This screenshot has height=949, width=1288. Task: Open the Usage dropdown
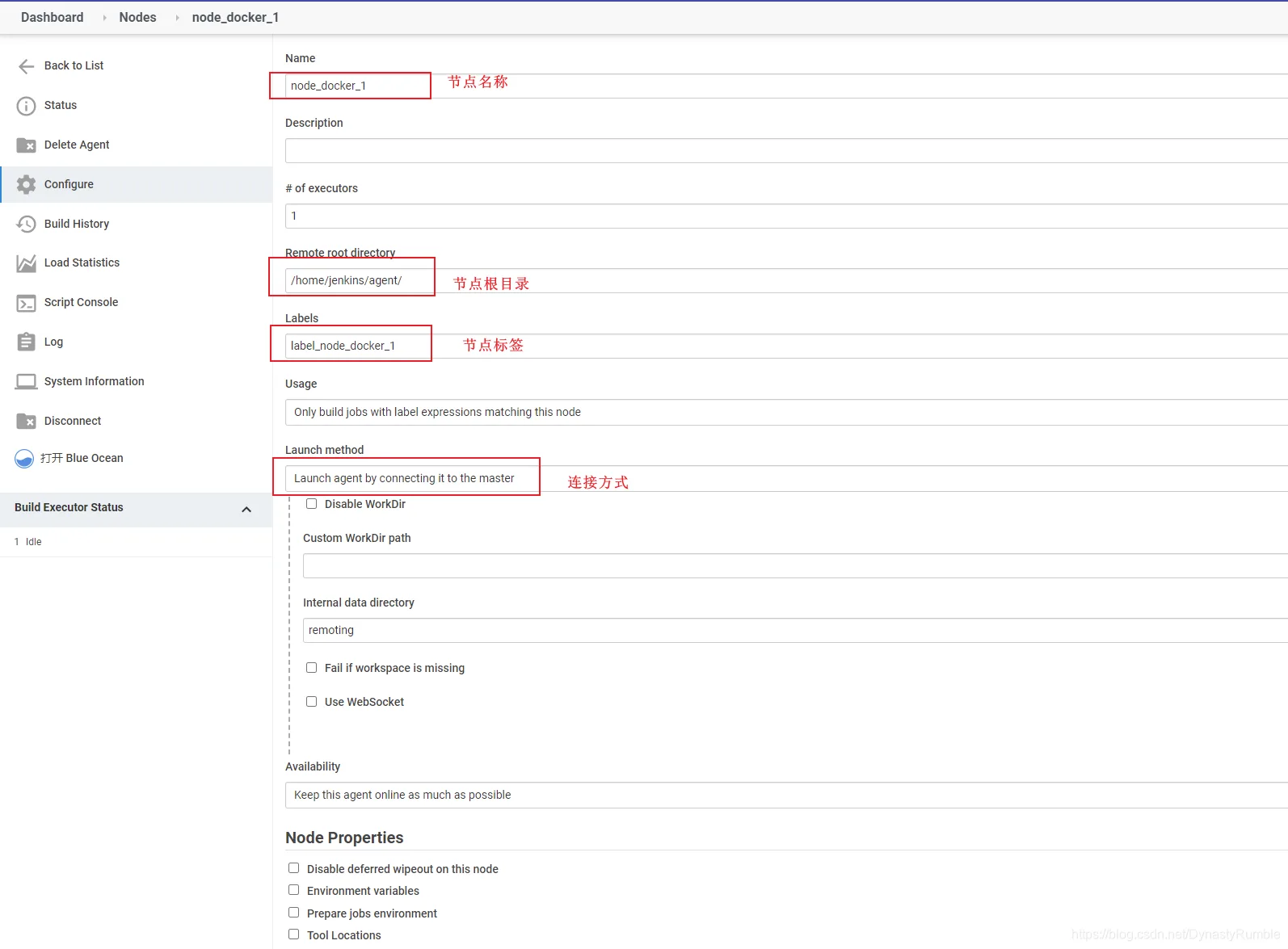(x=786, y=412)
